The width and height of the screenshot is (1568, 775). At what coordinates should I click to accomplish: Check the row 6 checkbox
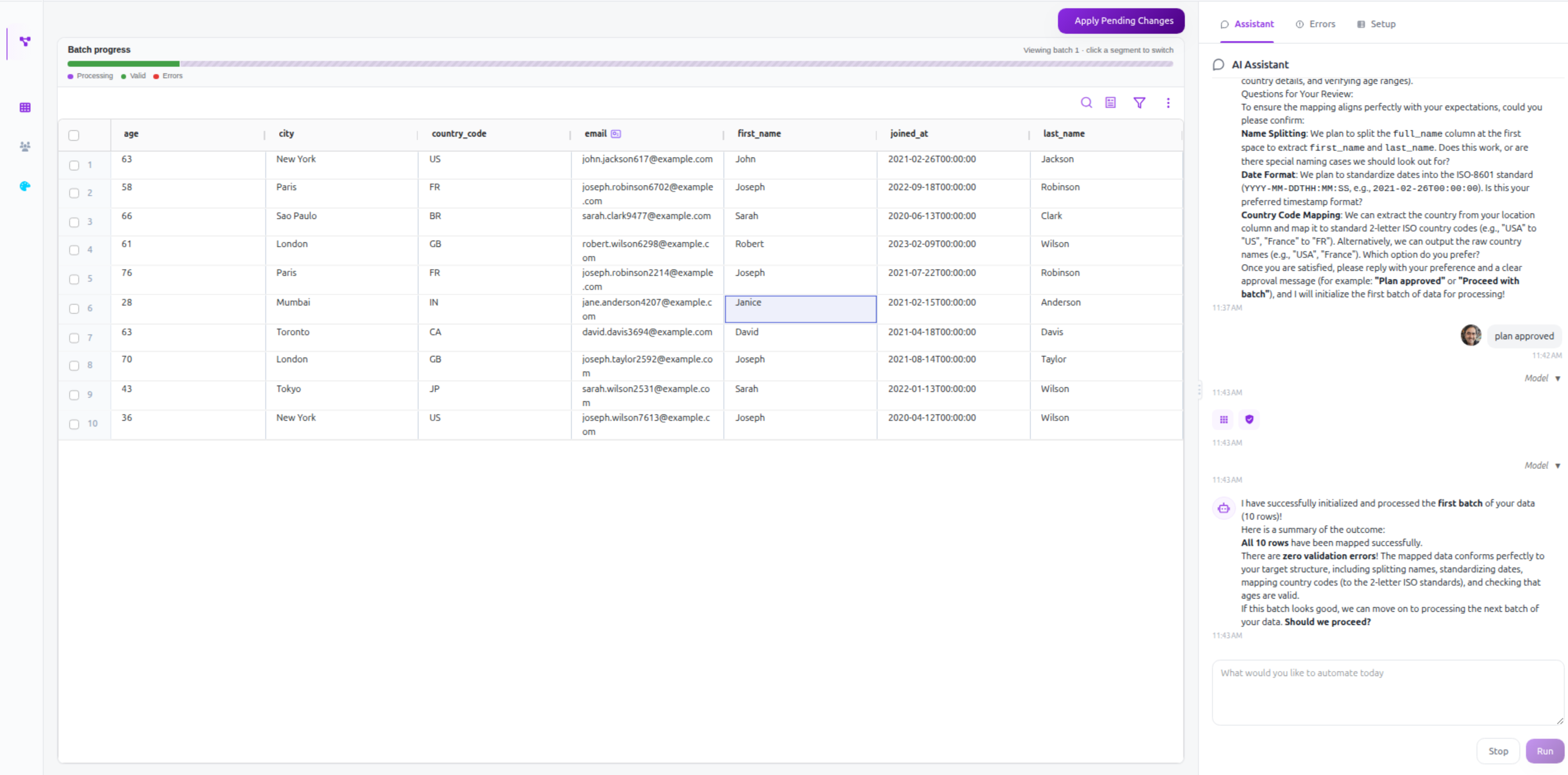74,308
